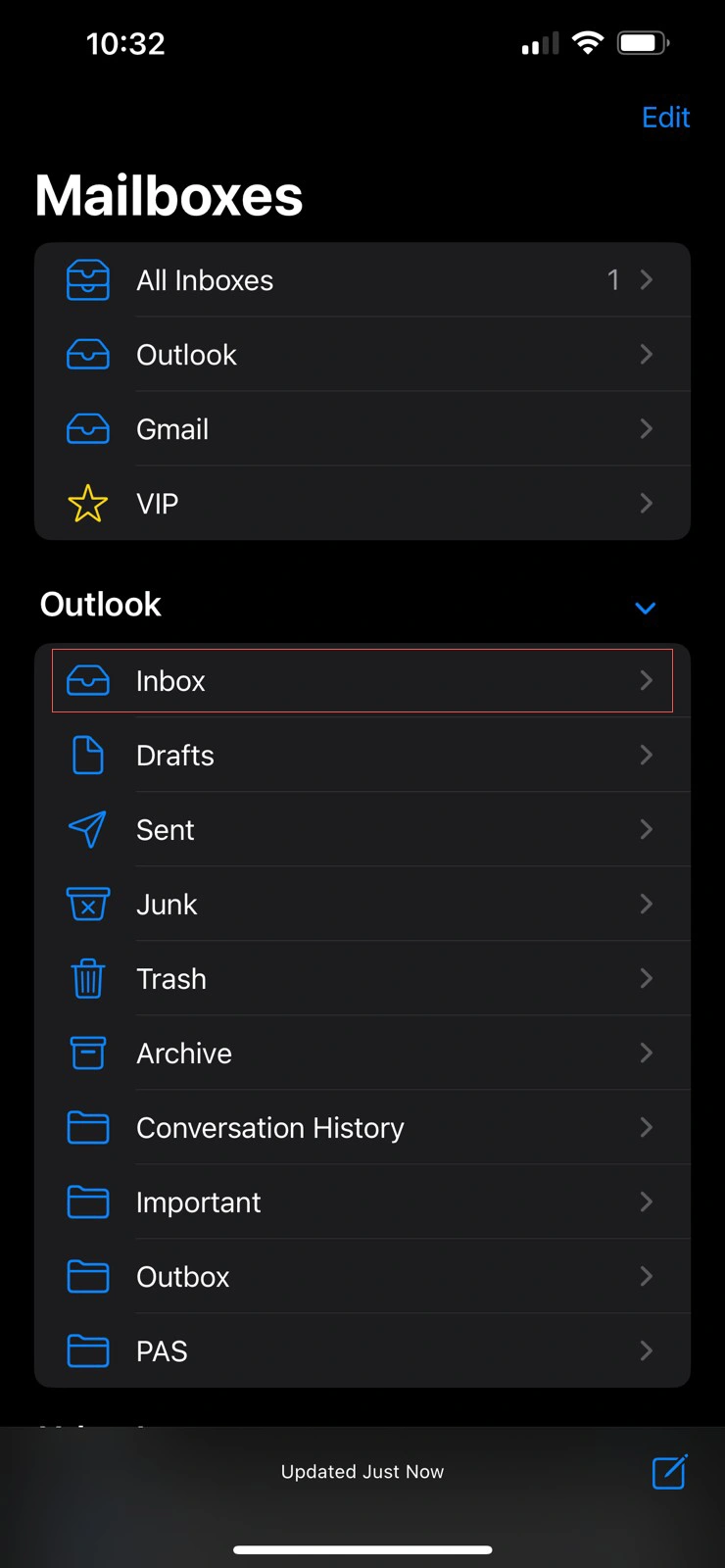The image size is (725, 1568).
Task: Tap the chevron on the PAS row
Action: (x=647, y=1351)
